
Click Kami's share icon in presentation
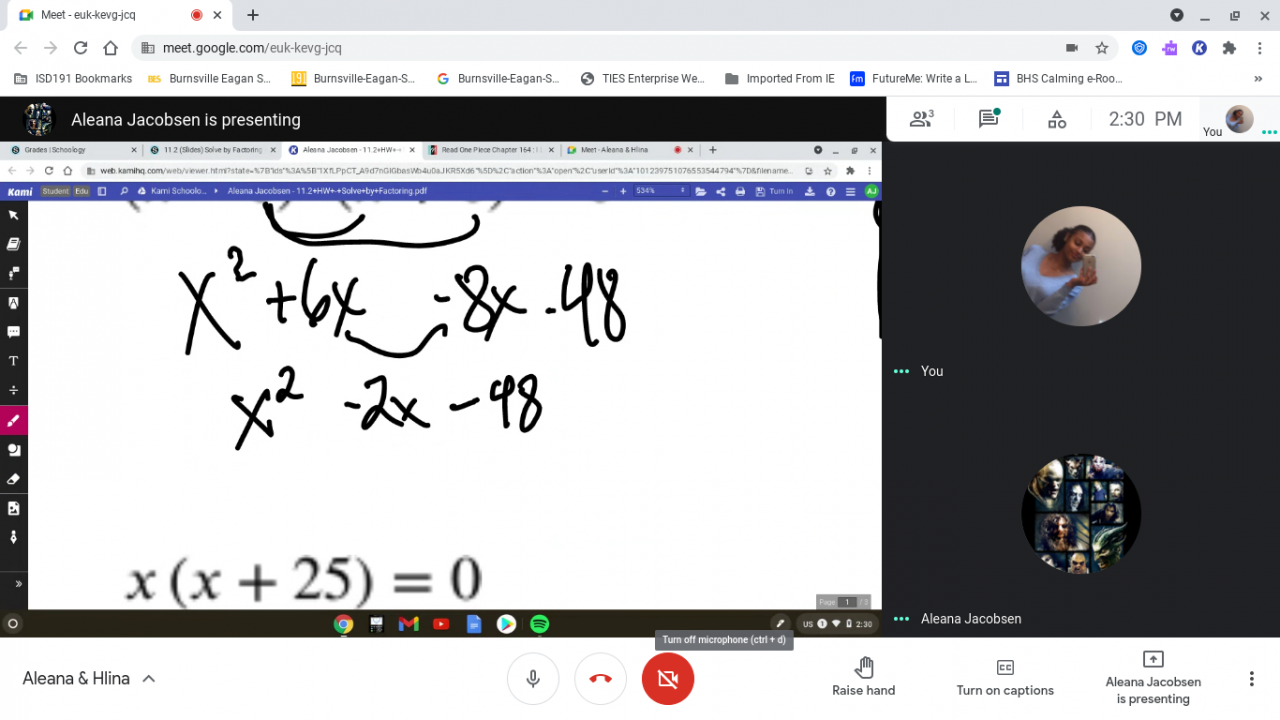720,191
